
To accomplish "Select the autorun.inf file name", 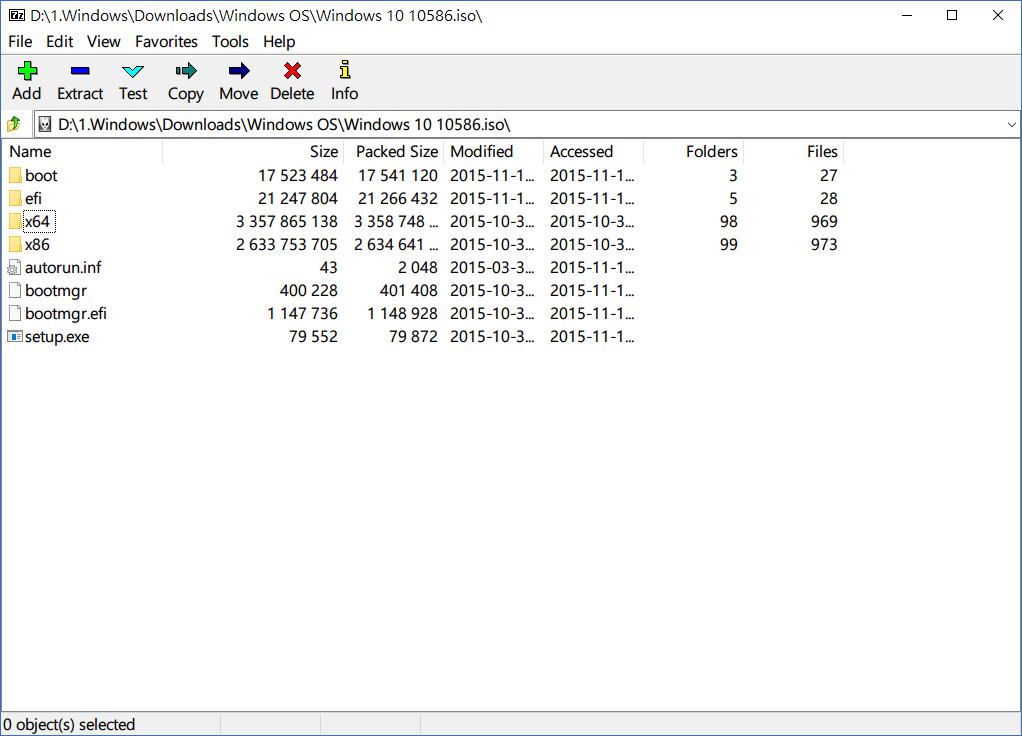I will (63, 267).
